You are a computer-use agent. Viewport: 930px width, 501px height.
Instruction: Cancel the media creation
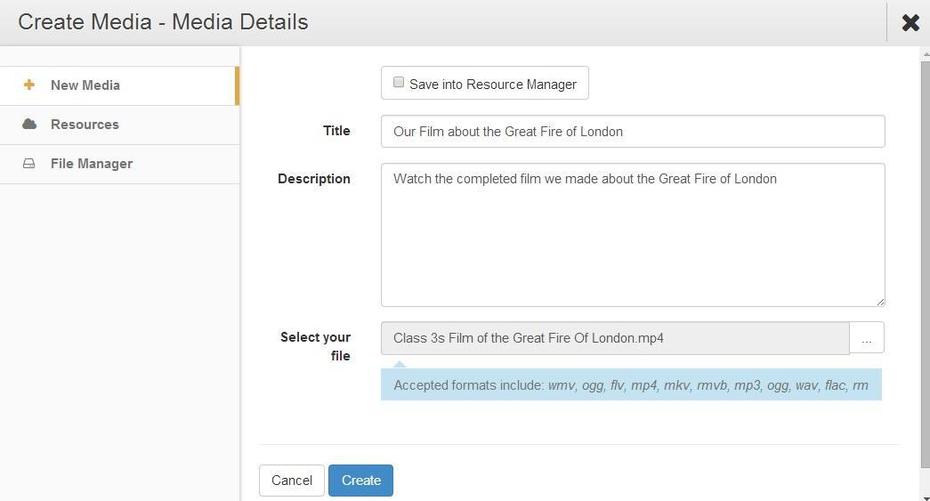click(x=291, y=480)
